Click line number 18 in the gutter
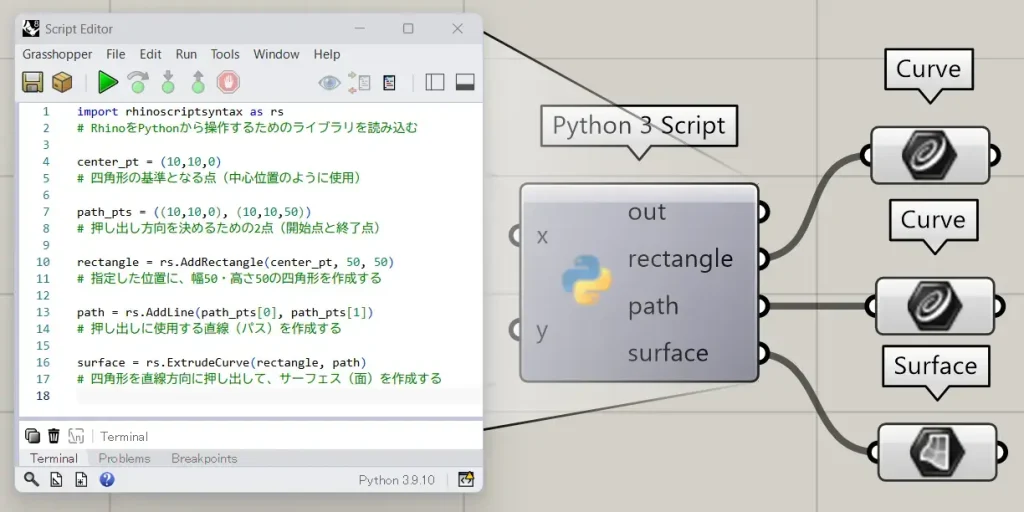This screenshot has width=1024, height=512. point(43,396)
